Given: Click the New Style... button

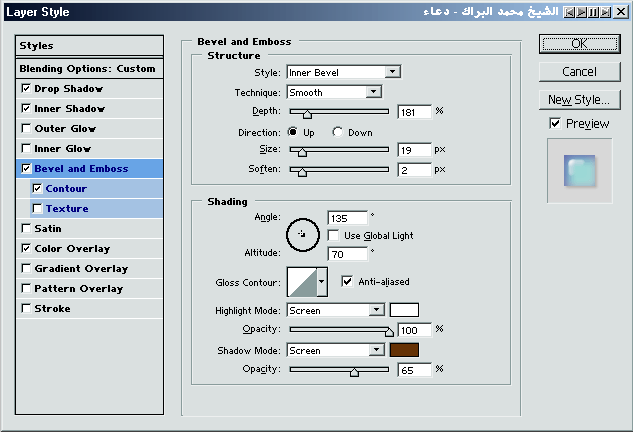Looking at the screenshot, I should [x=580, y=100].
